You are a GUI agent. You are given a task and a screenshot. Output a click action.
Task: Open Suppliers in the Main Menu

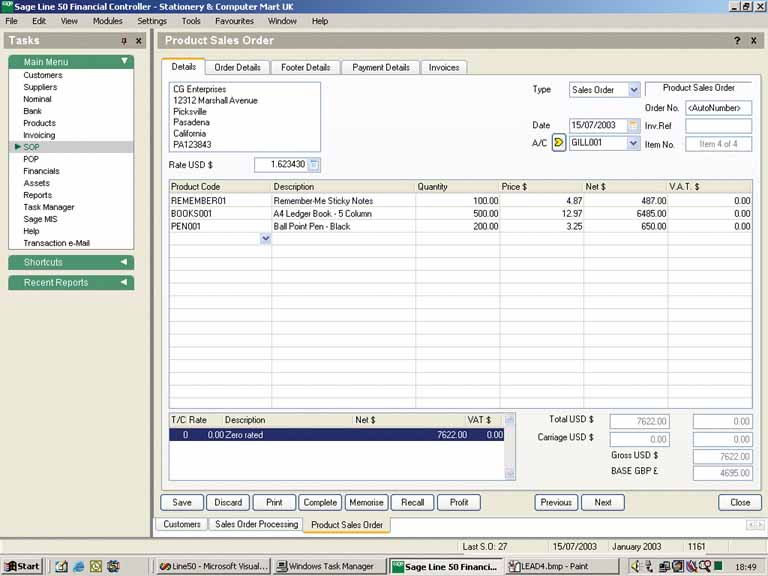(x=40, y=87)
